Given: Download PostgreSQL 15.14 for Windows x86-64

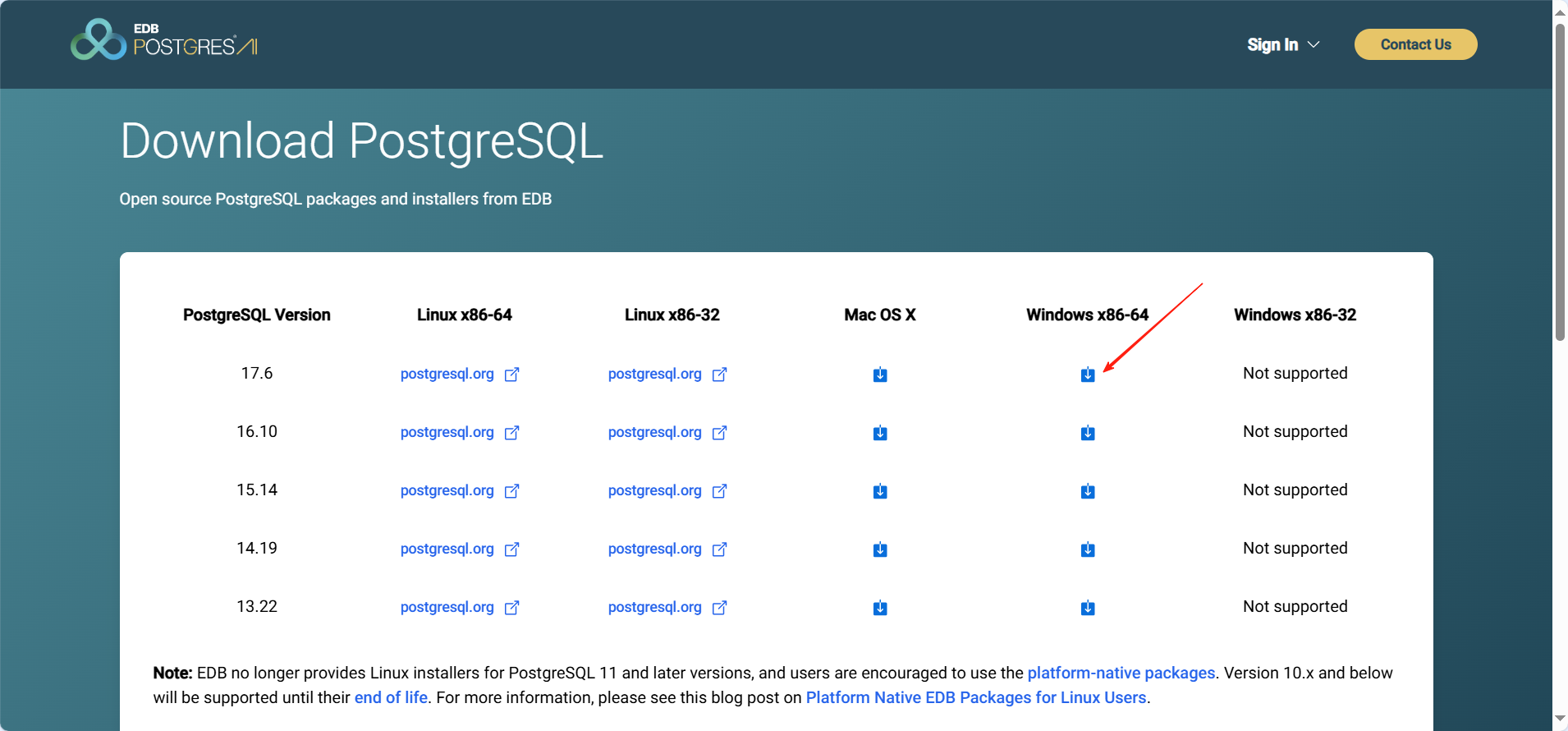Looking at the screenshot, I should pos(1087,491).
